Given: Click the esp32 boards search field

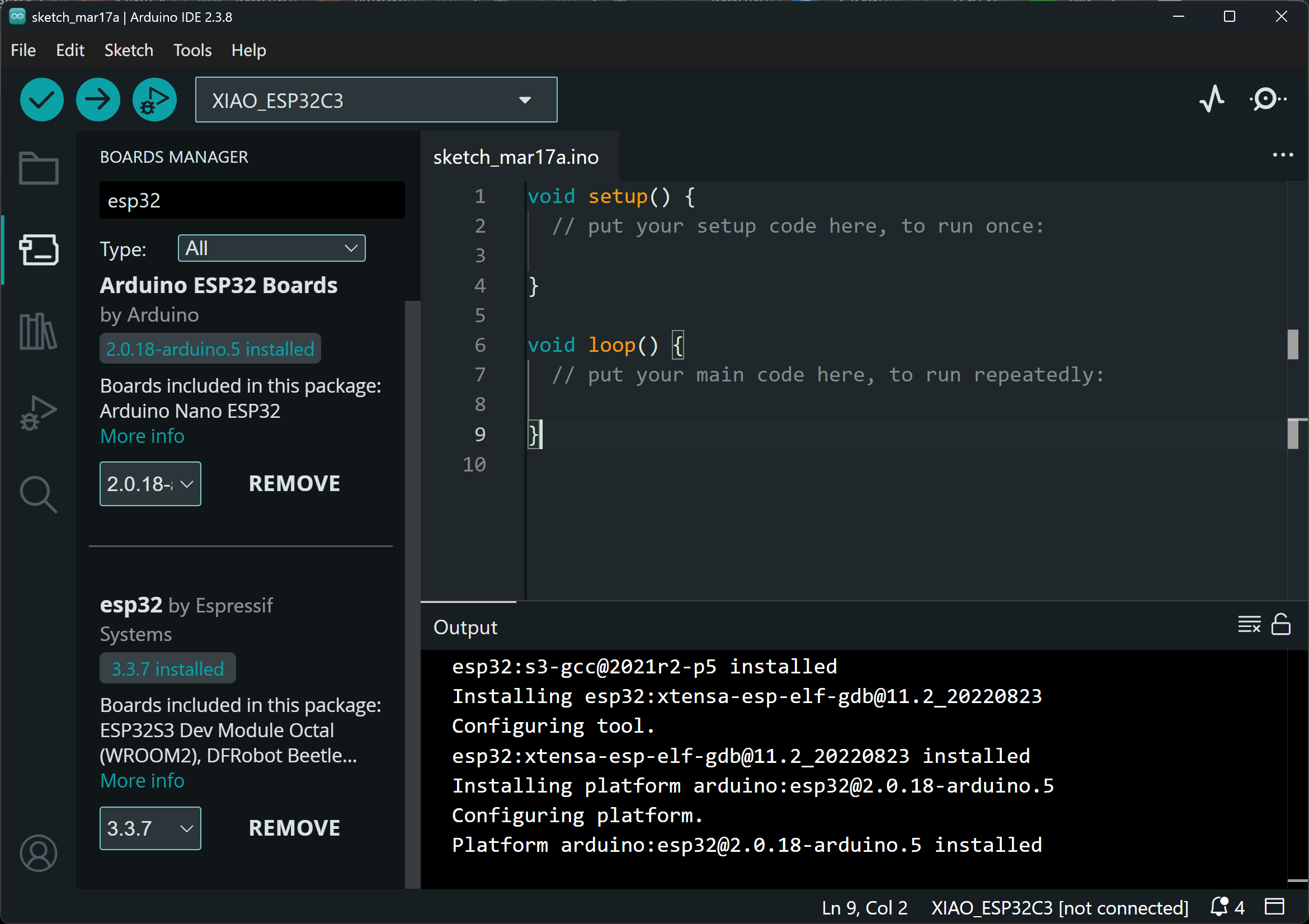Looking at the screenshot, I should tap(251, 201).
